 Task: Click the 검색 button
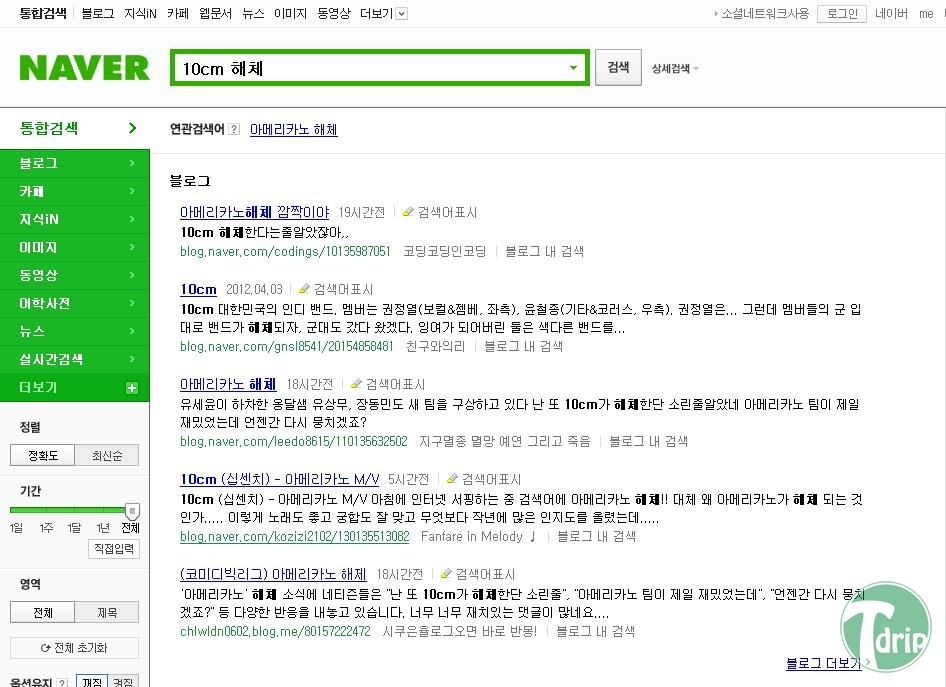[x=618, y=68]
